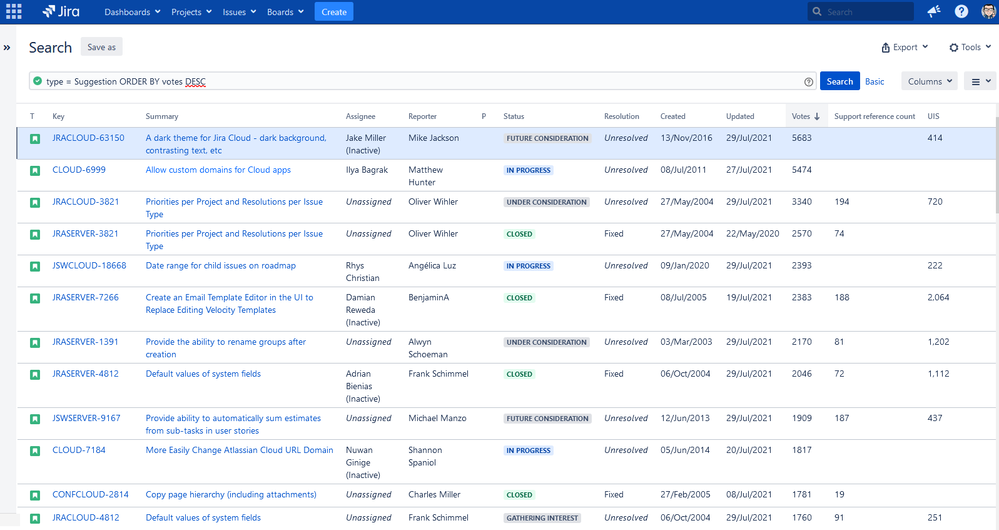Click suggestion icon for JRACLOUD-63150 row

34,138
